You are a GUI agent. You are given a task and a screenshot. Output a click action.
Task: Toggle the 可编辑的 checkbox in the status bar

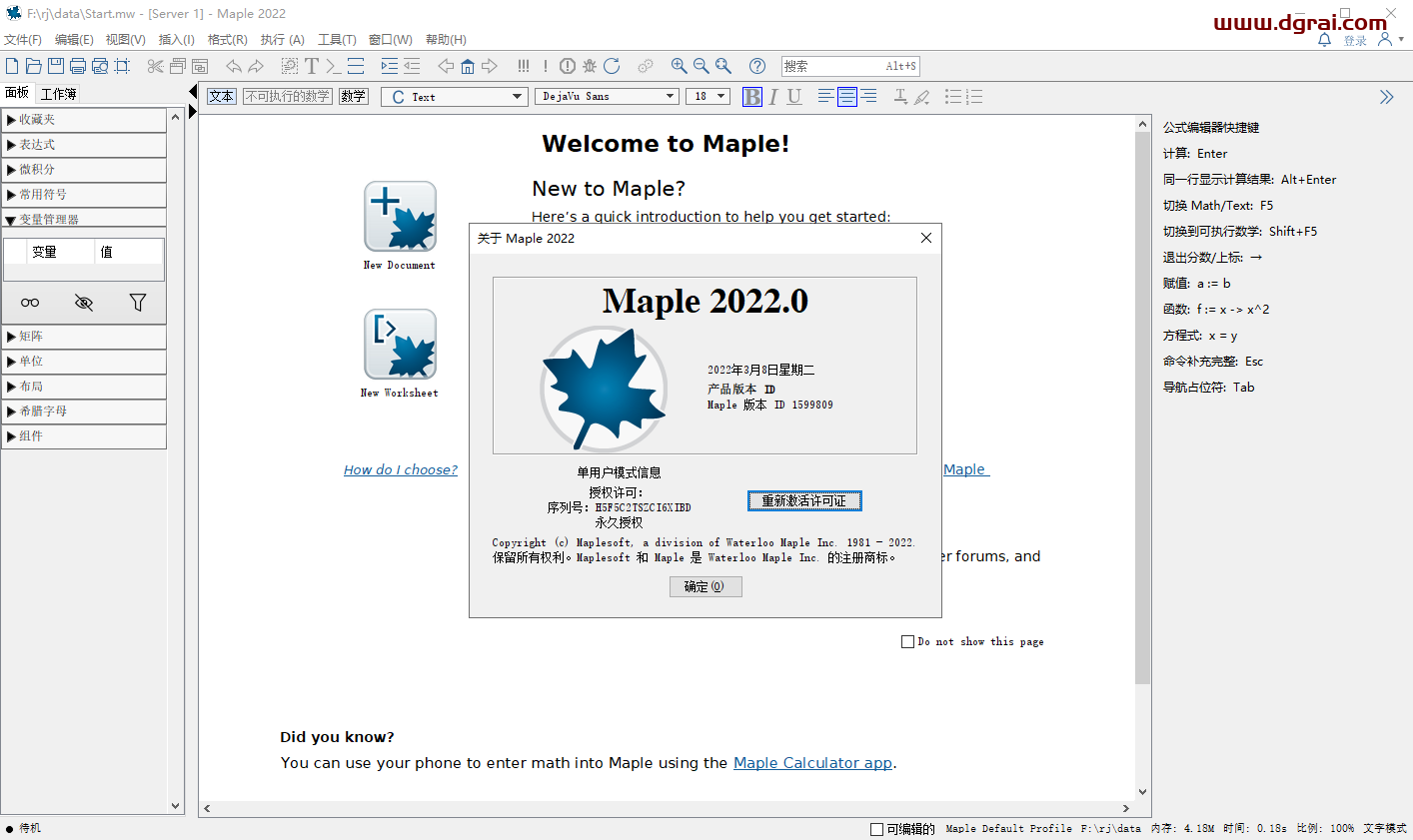[874, 827]
